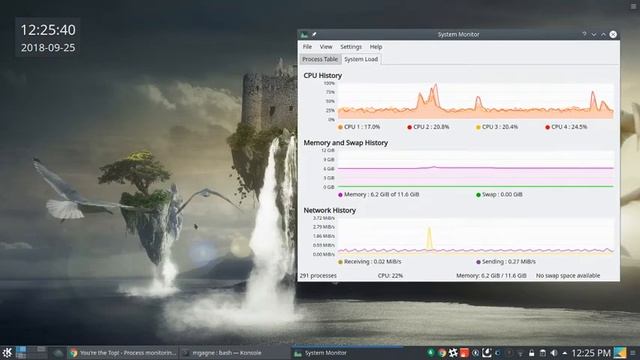
Task: Click the CPU 1 orange legend dot
Action: click(x=340, y=127)
